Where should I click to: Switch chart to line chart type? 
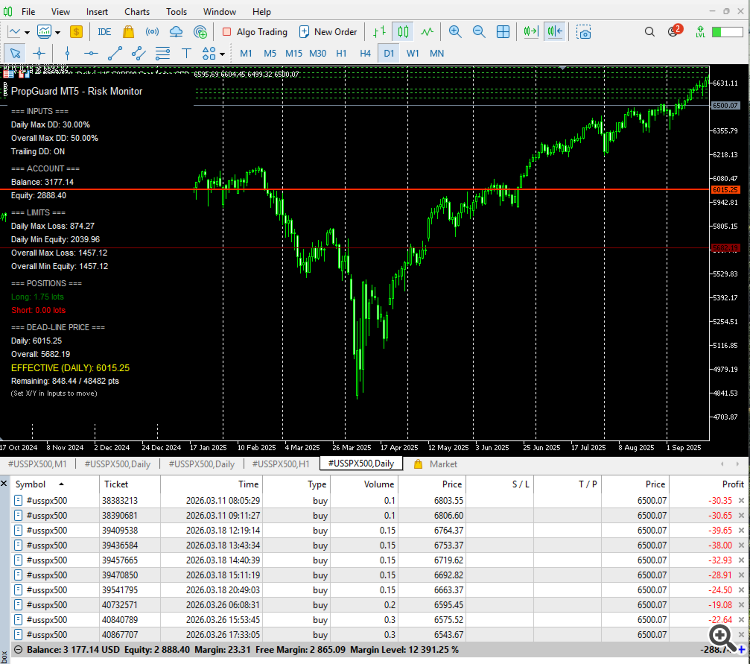[x=427, y=32]
